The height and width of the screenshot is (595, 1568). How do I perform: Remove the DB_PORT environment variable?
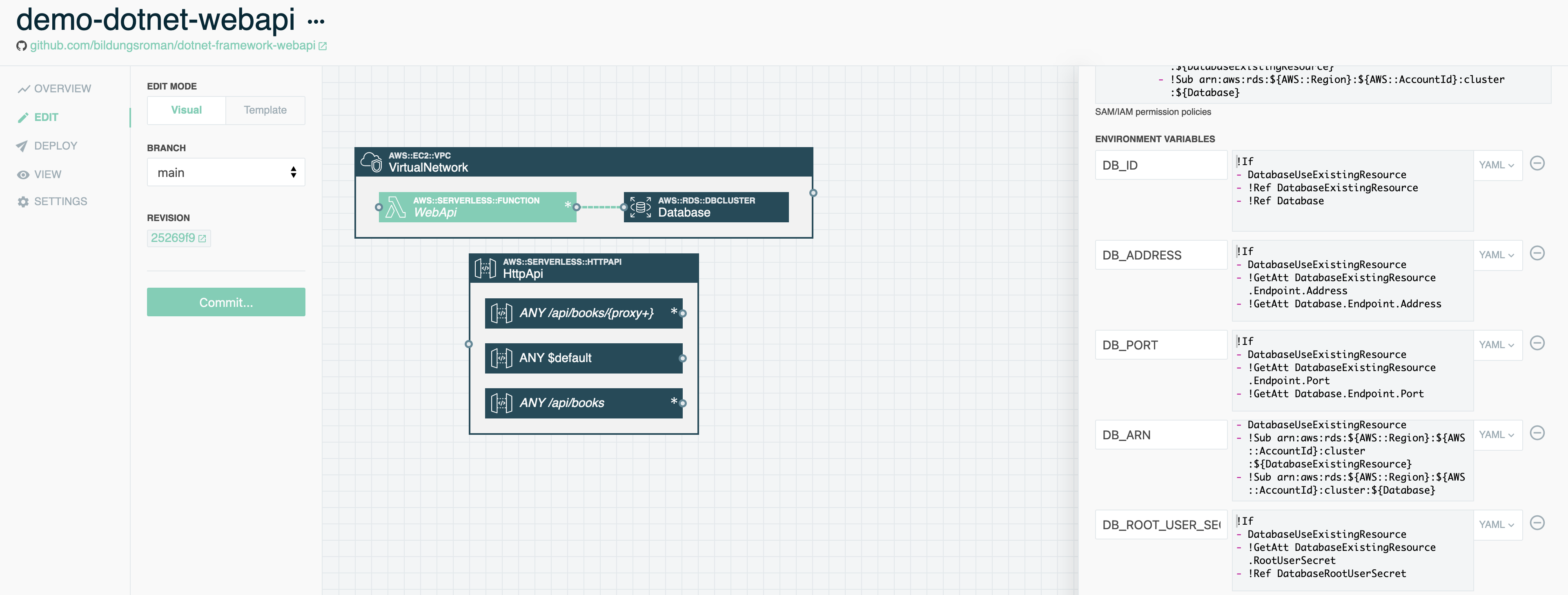(1537, 344)
